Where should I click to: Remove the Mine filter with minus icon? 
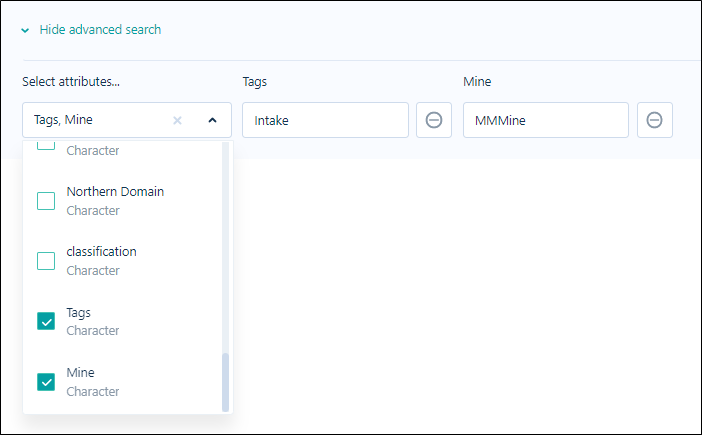coord(655,120)
